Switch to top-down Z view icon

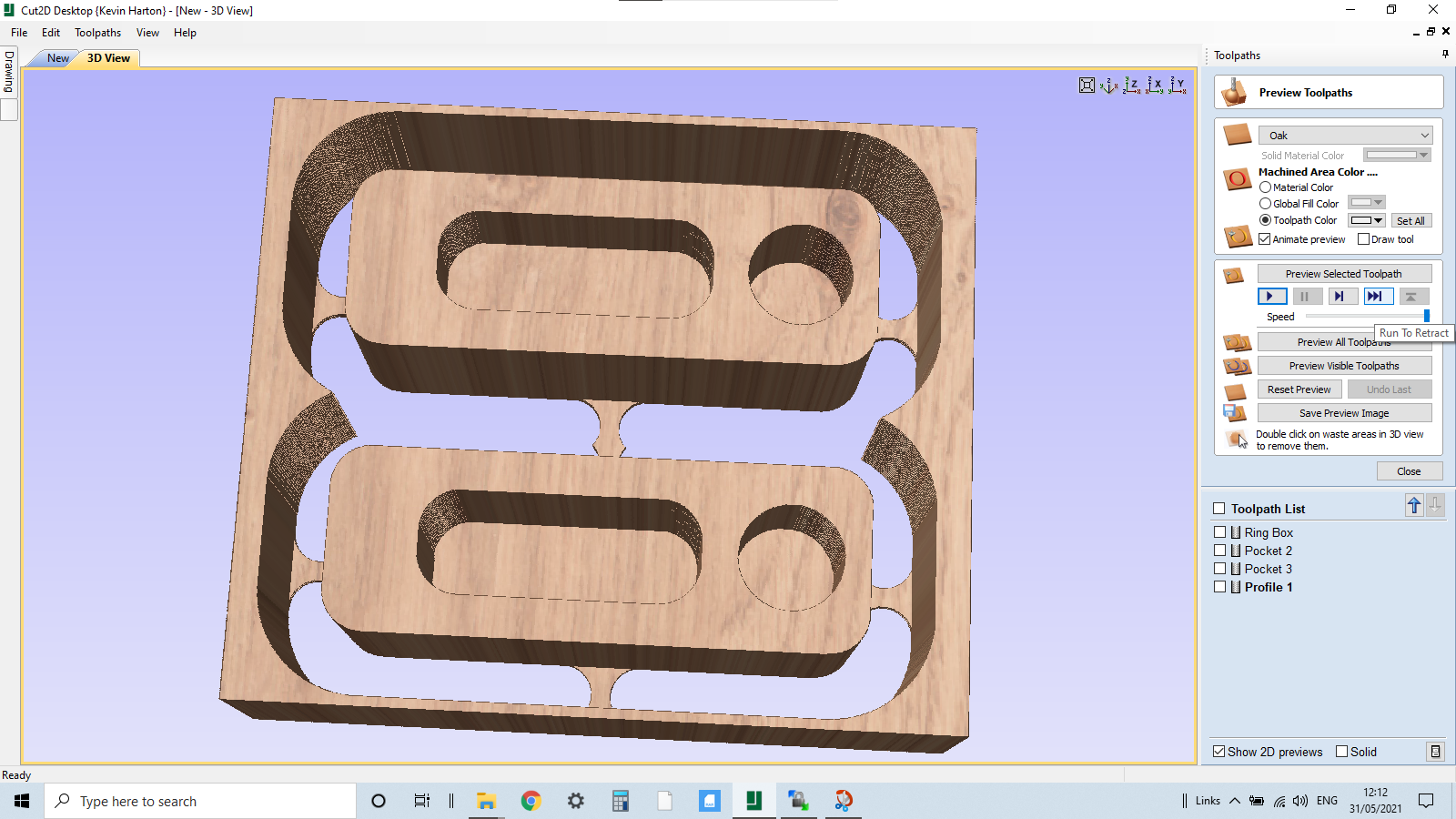tap(1132, 85)
